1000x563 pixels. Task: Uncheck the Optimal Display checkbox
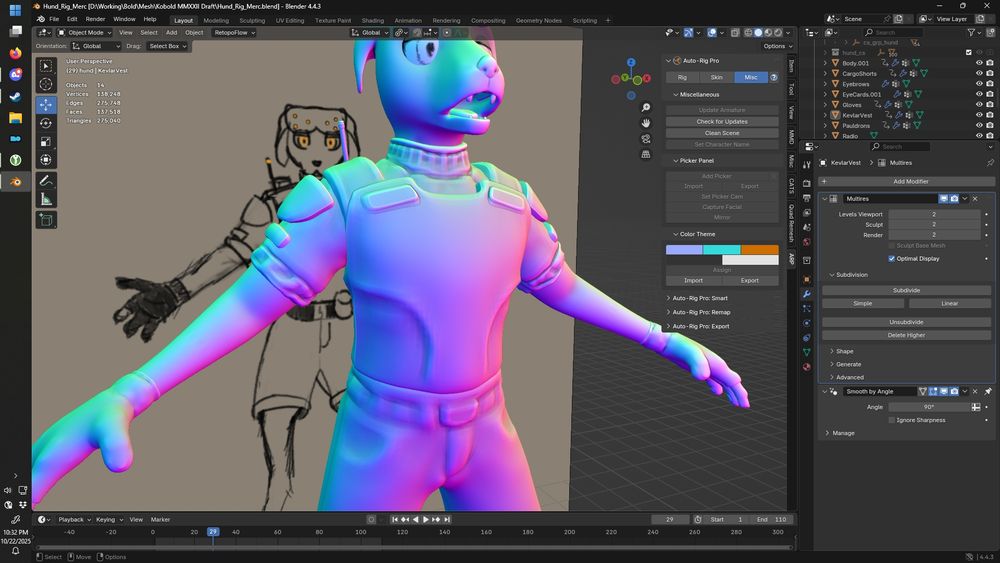[x=892, y=258]
